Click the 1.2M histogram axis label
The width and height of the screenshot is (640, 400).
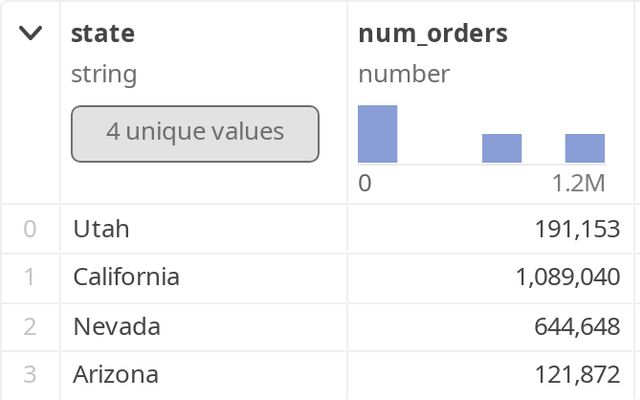579,184
